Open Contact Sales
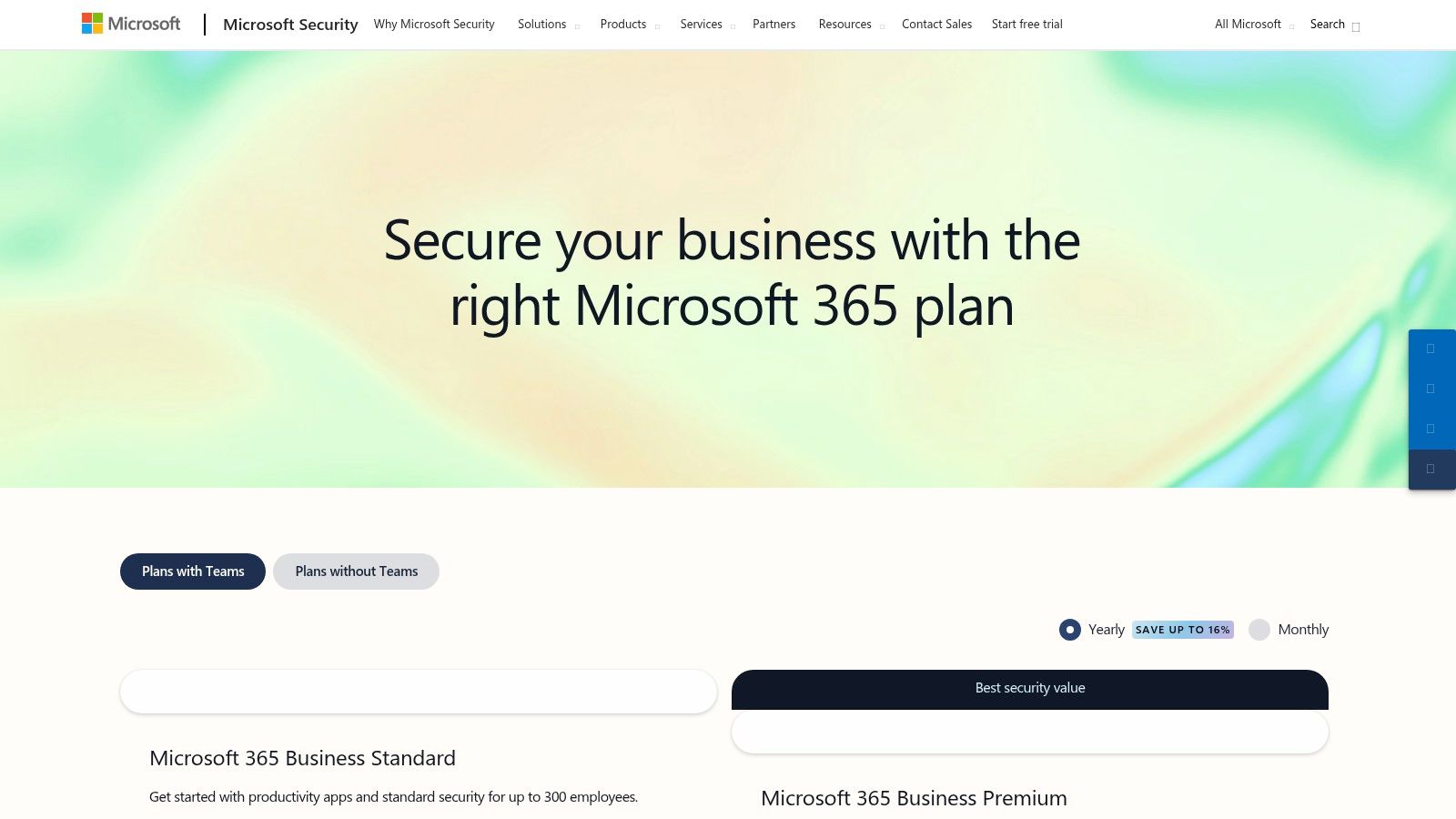The image size is (1456, 819). (x=936, y=25)
